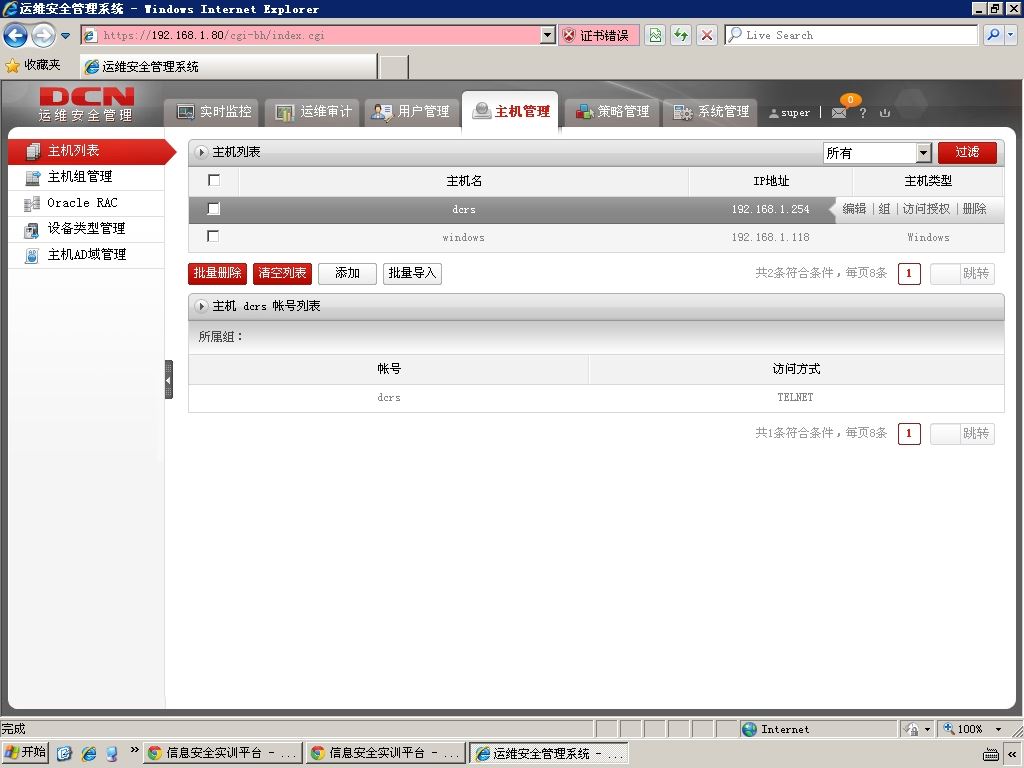Switch to 策略管理 tab
This screenshot has height=768, width=1024.
click(x=612, y=112)
